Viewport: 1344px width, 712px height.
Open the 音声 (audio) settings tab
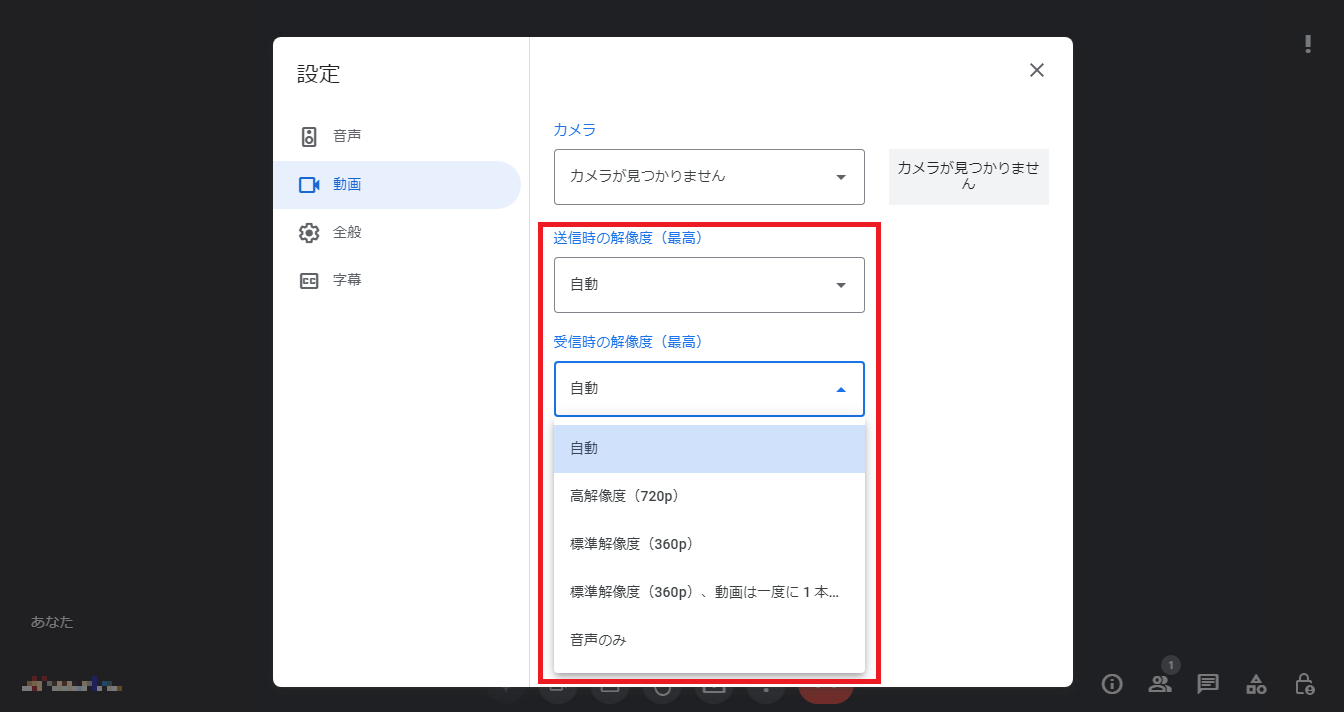tap(346, 137)
